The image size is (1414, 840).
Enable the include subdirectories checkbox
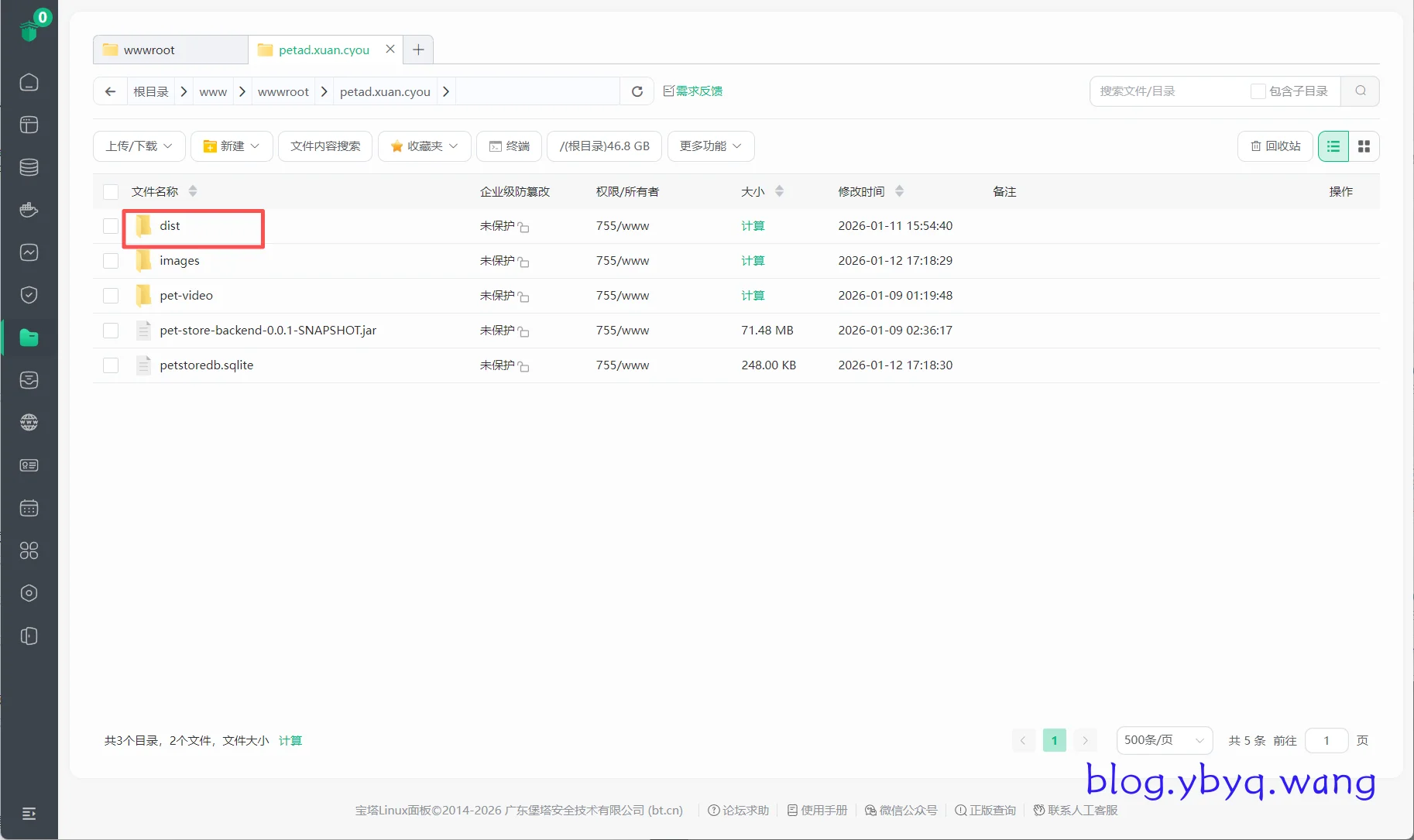pyautogui.click(x=1258, y=91)
